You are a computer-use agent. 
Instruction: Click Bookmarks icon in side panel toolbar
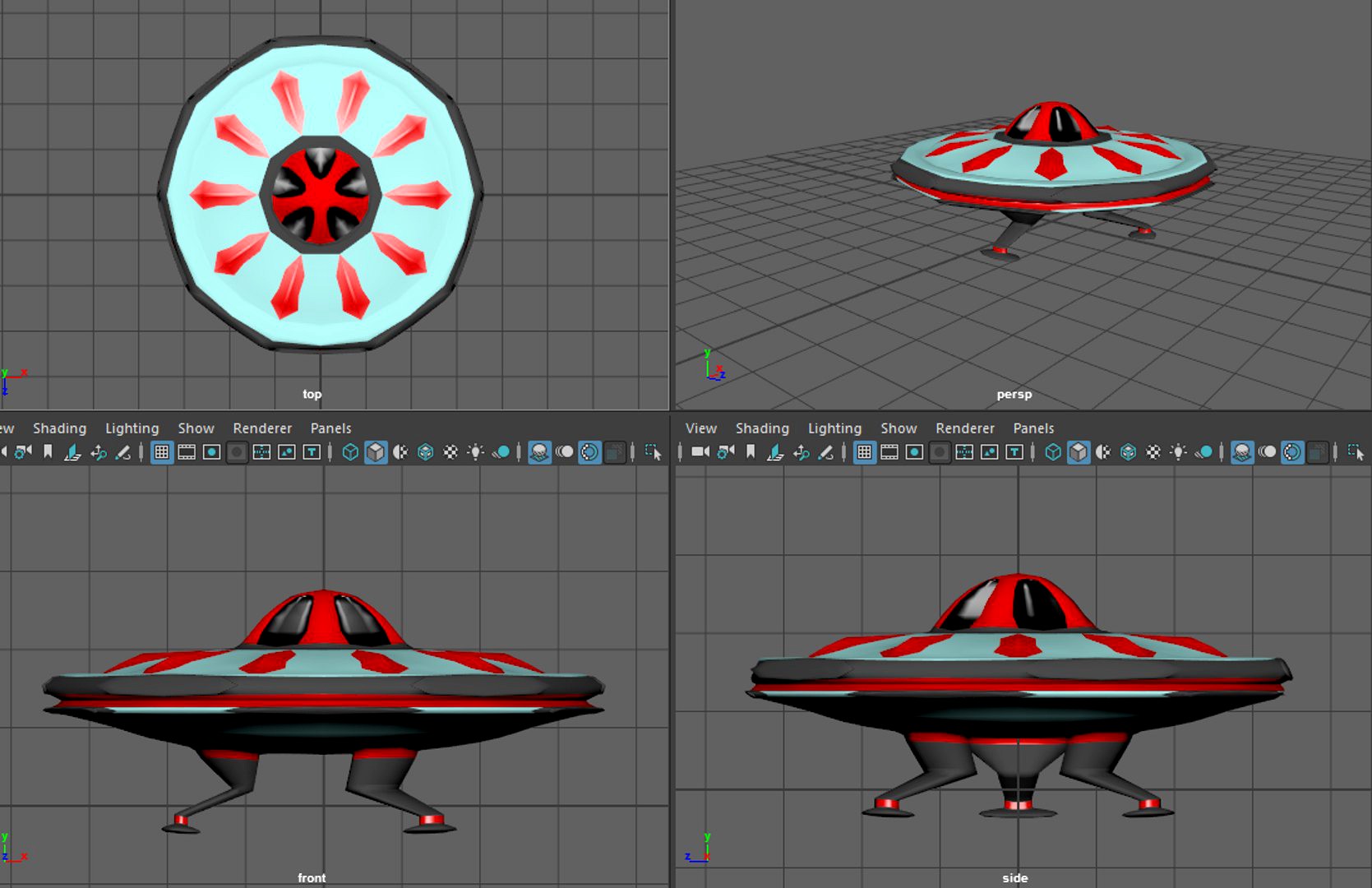click(x=751, y=451)
